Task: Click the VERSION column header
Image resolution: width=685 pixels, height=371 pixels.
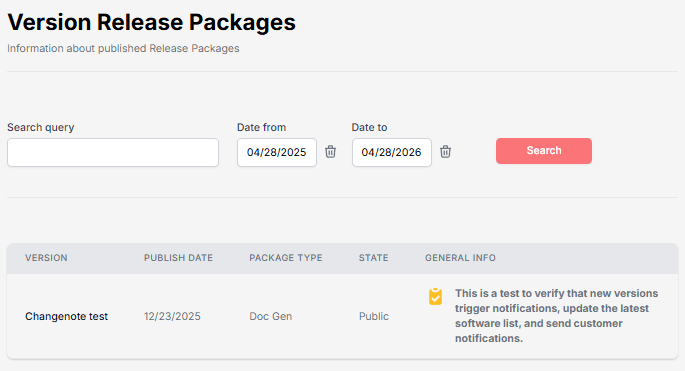Action: point(46,258)
